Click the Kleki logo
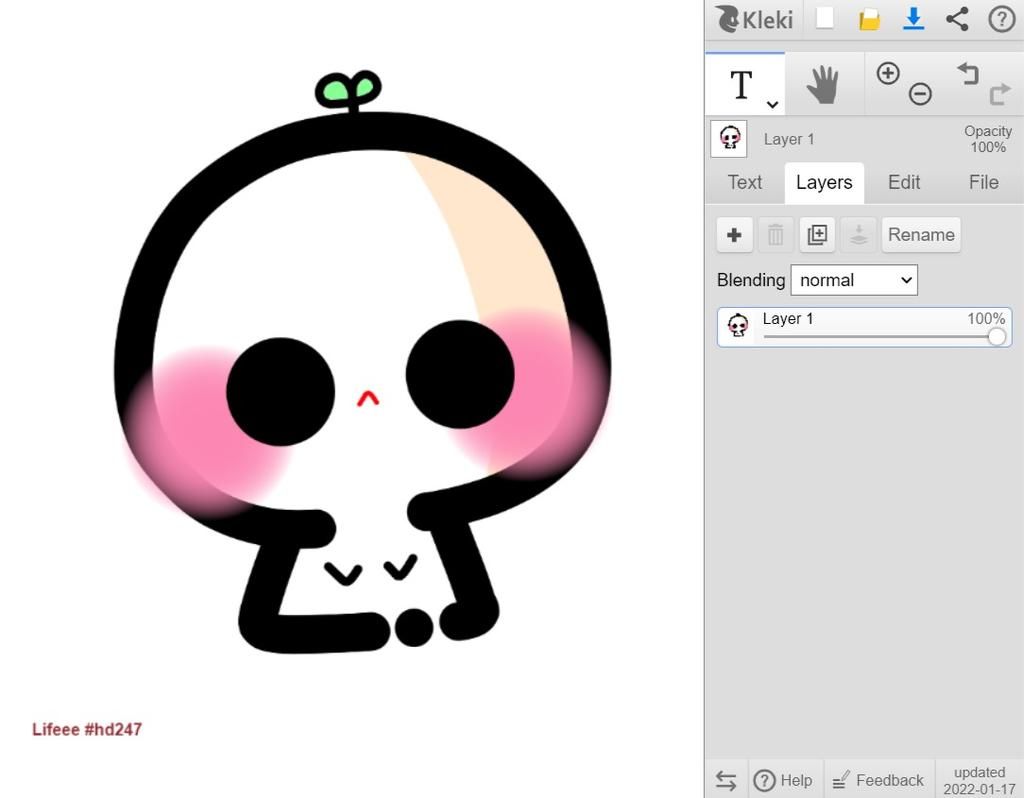Screen dimensions: 1024x798 [754, 20]
